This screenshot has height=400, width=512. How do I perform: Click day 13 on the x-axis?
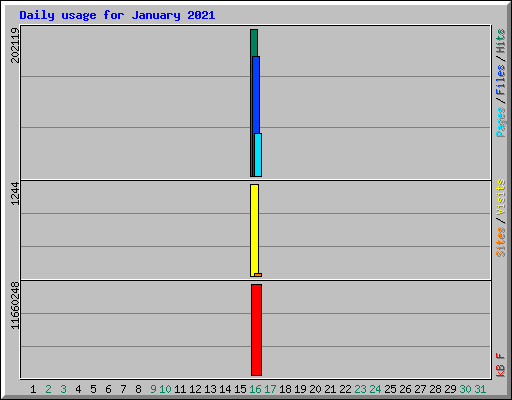(210, 389)
